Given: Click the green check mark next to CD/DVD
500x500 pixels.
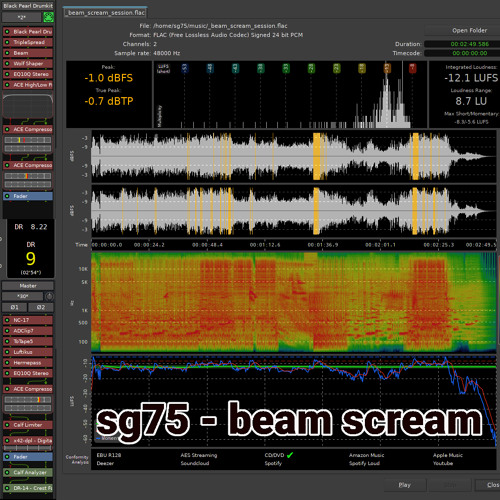Looking at the screenshot, I should click(x=290, y=455).
